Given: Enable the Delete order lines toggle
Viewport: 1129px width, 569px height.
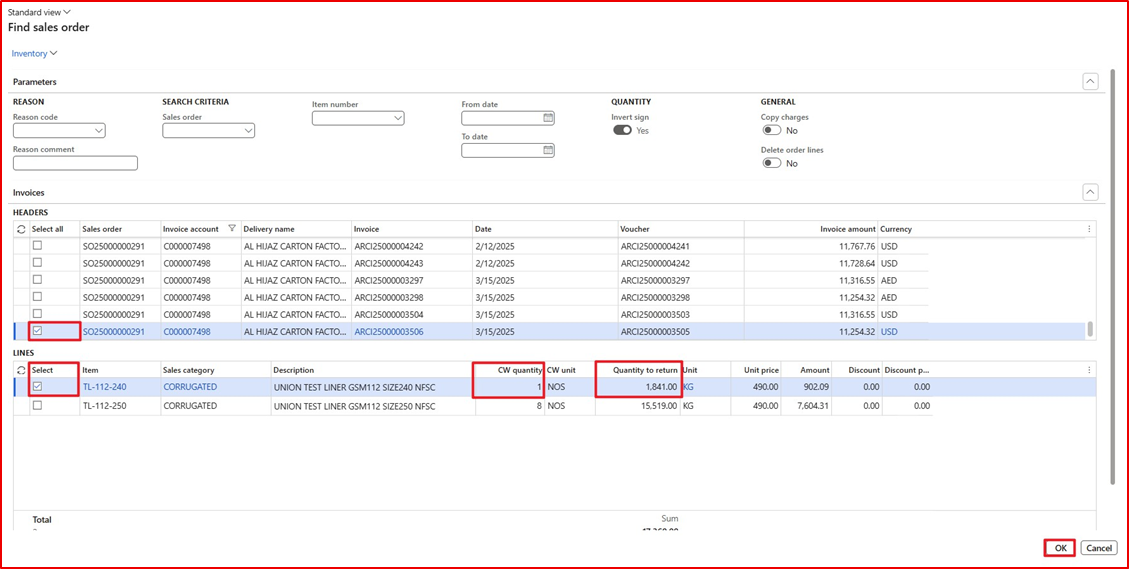Looking at the screenshot, I should (771, 164).
